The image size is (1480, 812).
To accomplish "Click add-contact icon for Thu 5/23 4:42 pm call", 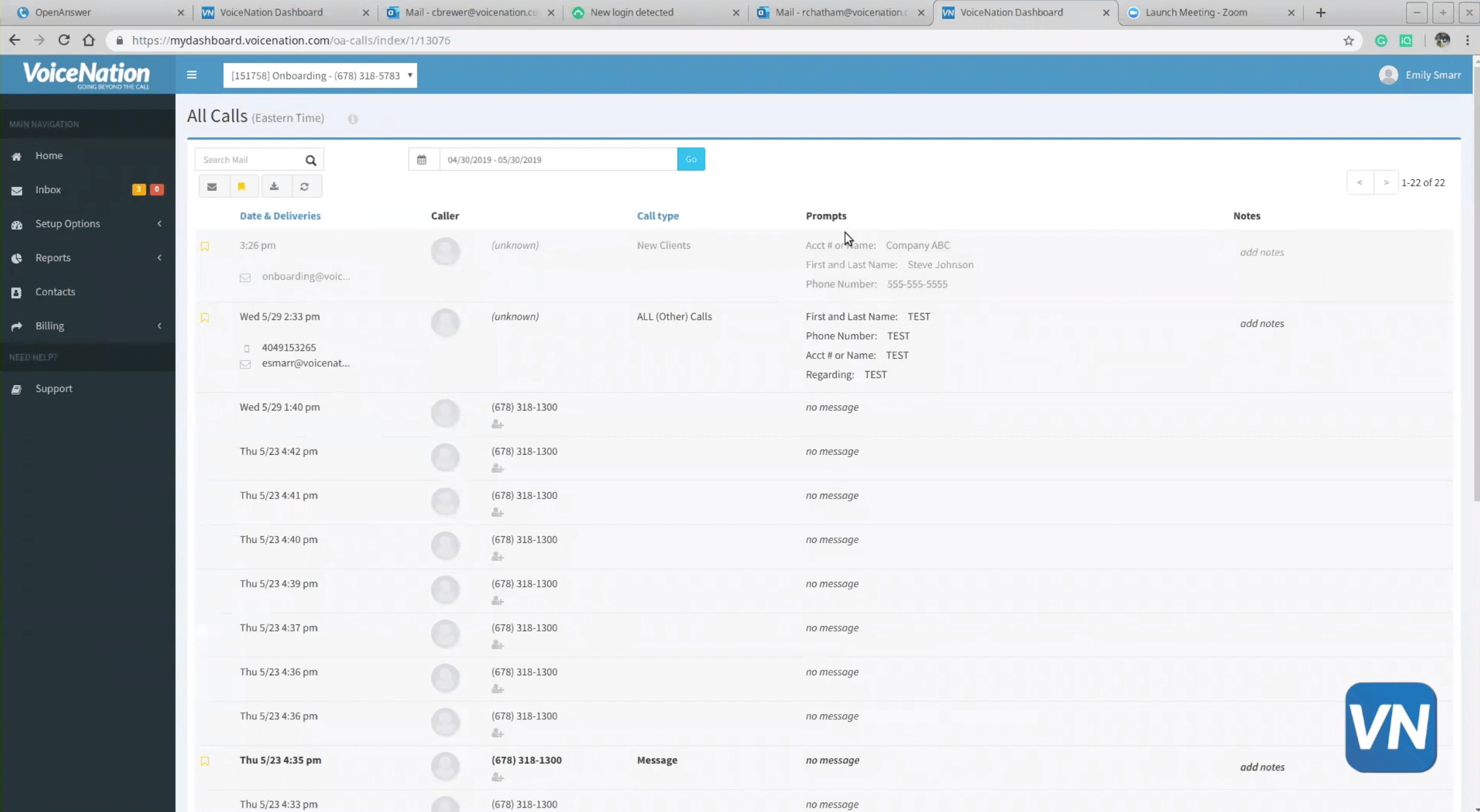I will [497, 469].
